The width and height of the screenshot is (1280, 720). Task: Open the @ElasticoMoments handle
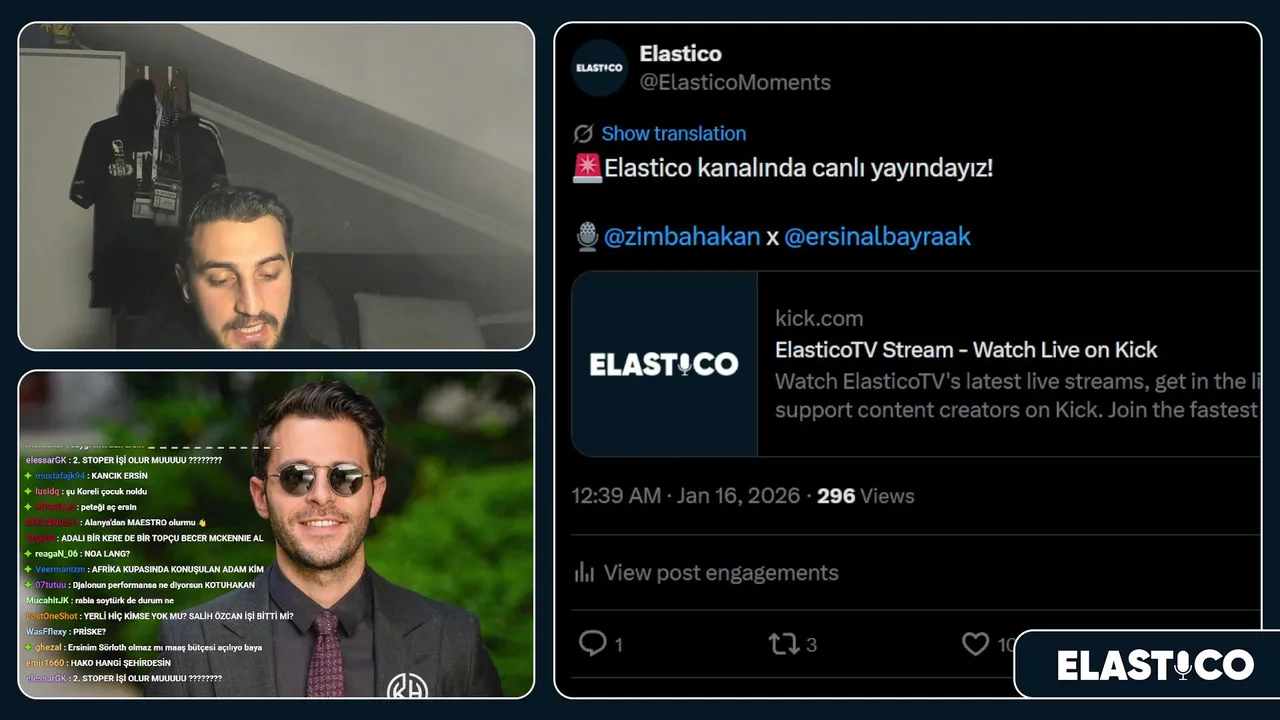[x=735, y=82]
